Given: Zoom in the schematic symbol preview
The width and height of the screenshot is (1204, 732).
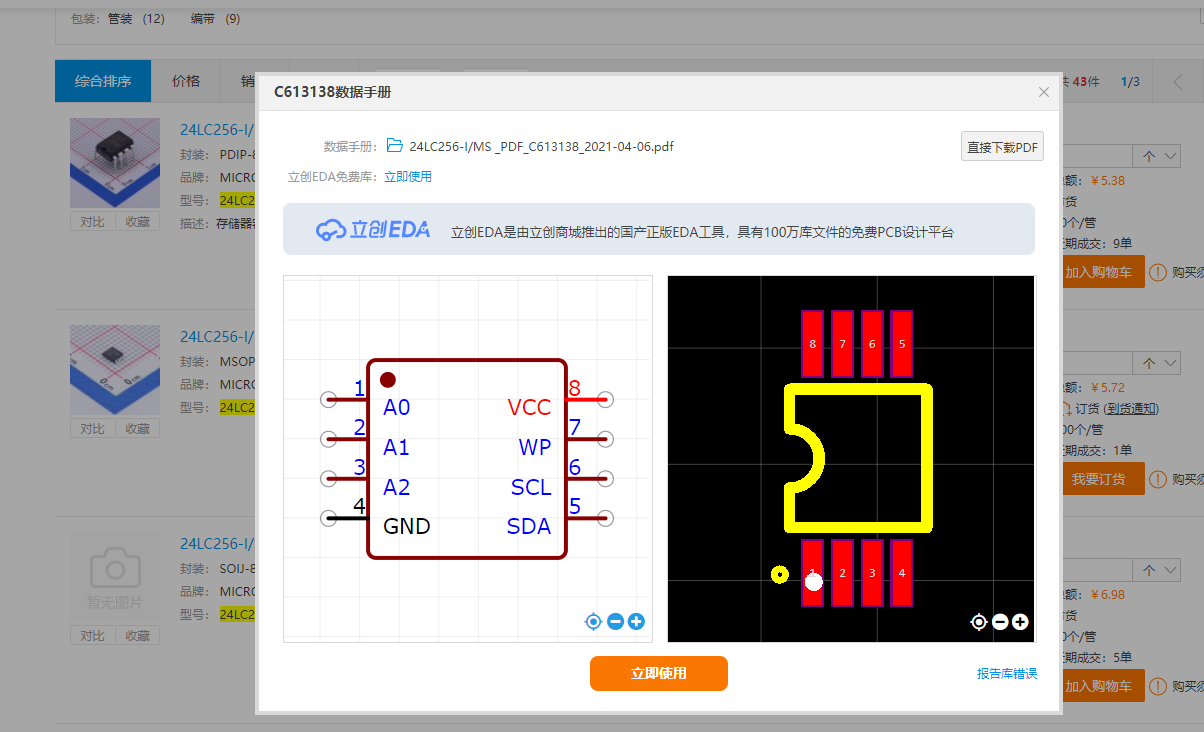Looking at the screenshot, I should click(x=636, y=622).
